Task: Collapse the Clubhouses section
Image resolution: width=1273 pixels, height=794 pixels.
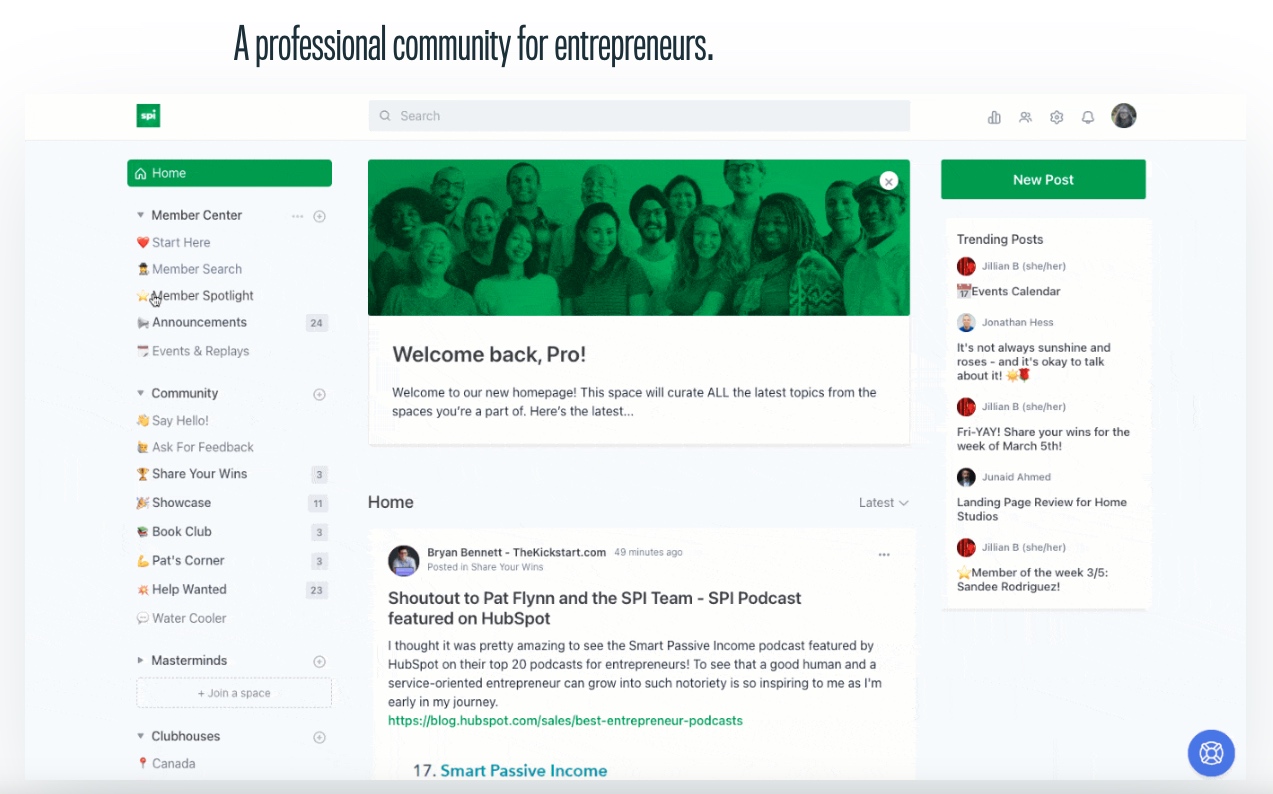Action: coord(140,736)
